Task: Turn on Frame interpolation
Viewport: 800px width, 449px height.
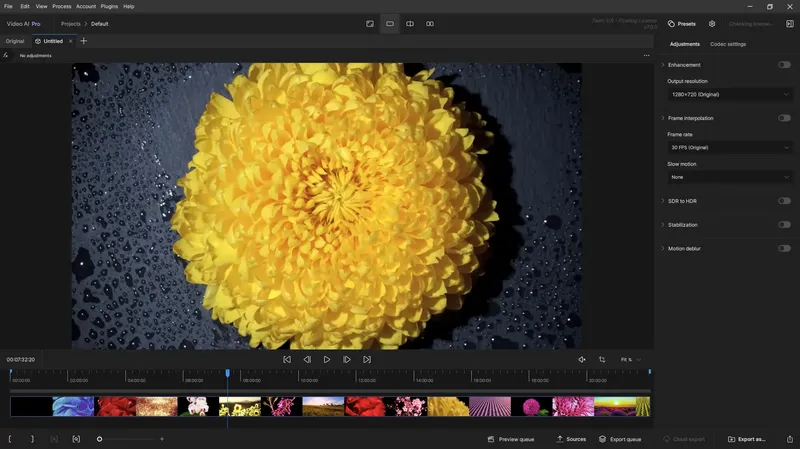Action: click(x=784, y=118)
